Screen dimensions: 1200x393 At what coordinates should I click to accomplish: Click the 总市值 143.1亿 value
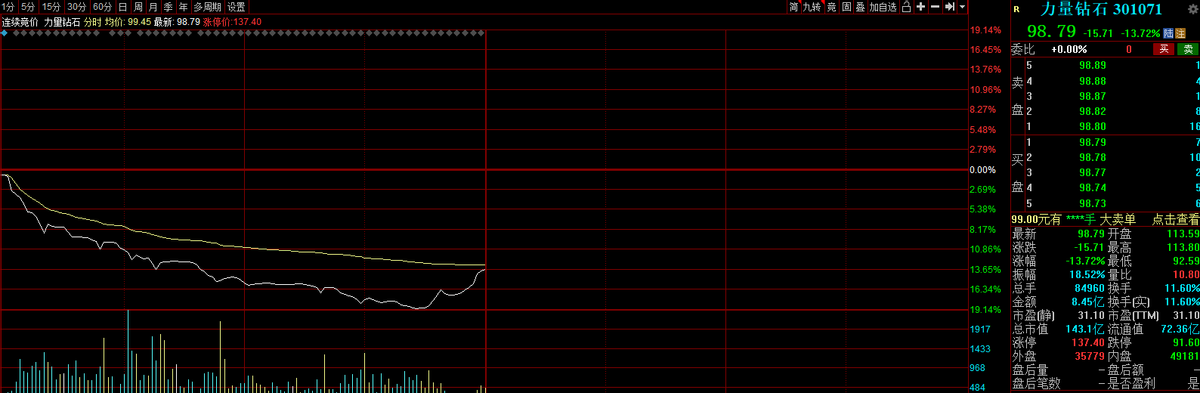pos(1084,328)
